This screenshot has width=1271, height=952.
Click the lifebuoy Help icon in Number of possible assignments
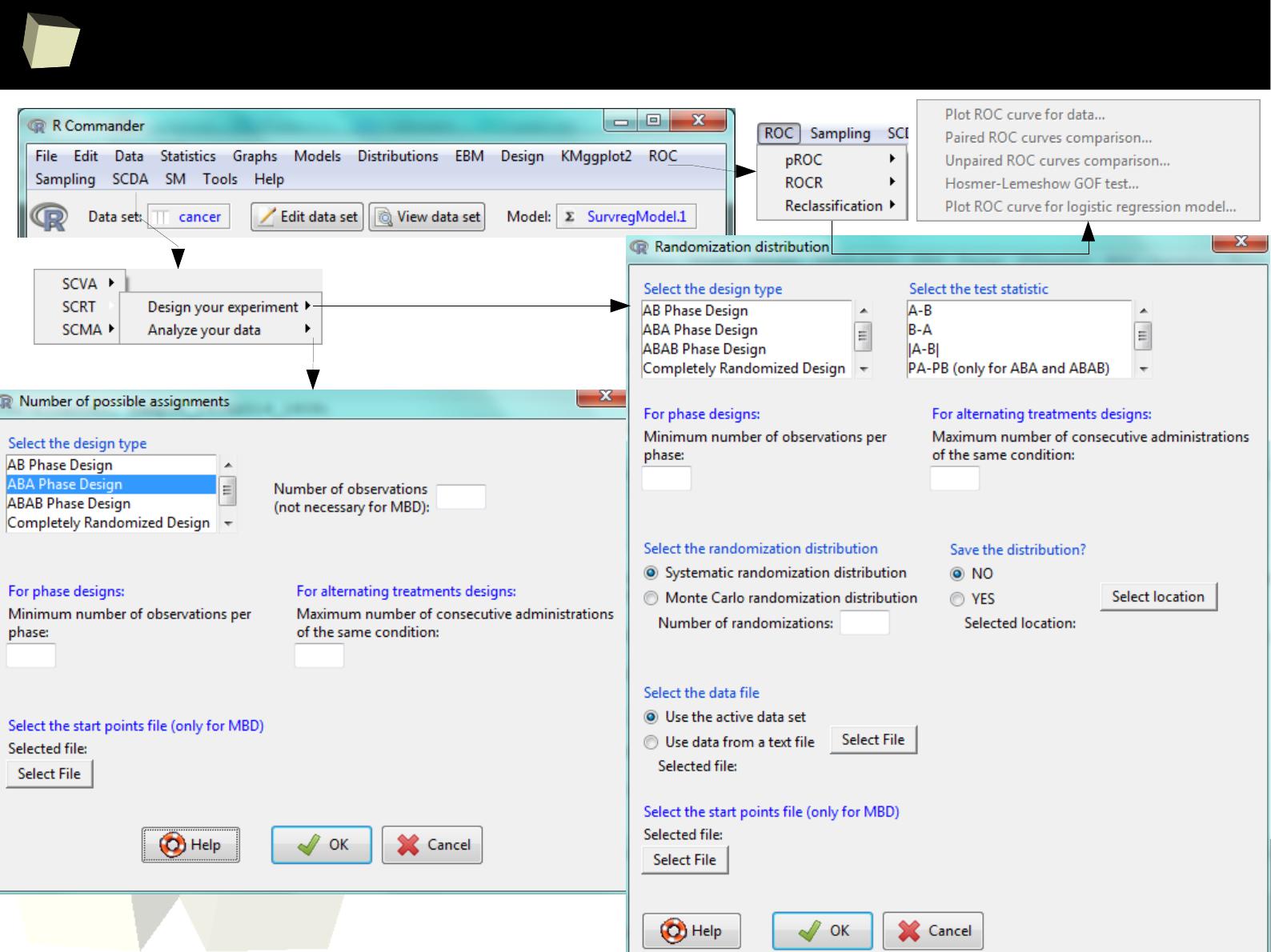click(x=172, y=845)
